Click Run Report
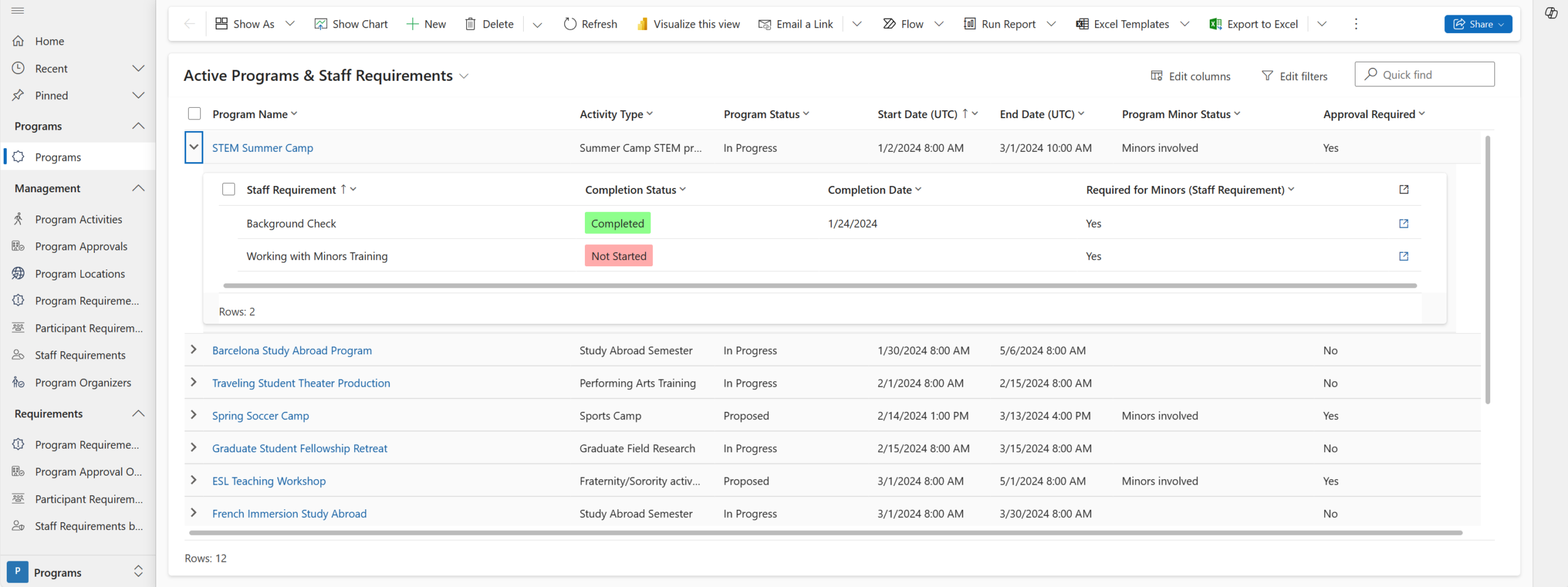This screenshot has width=1568, height=587. 1000,24
